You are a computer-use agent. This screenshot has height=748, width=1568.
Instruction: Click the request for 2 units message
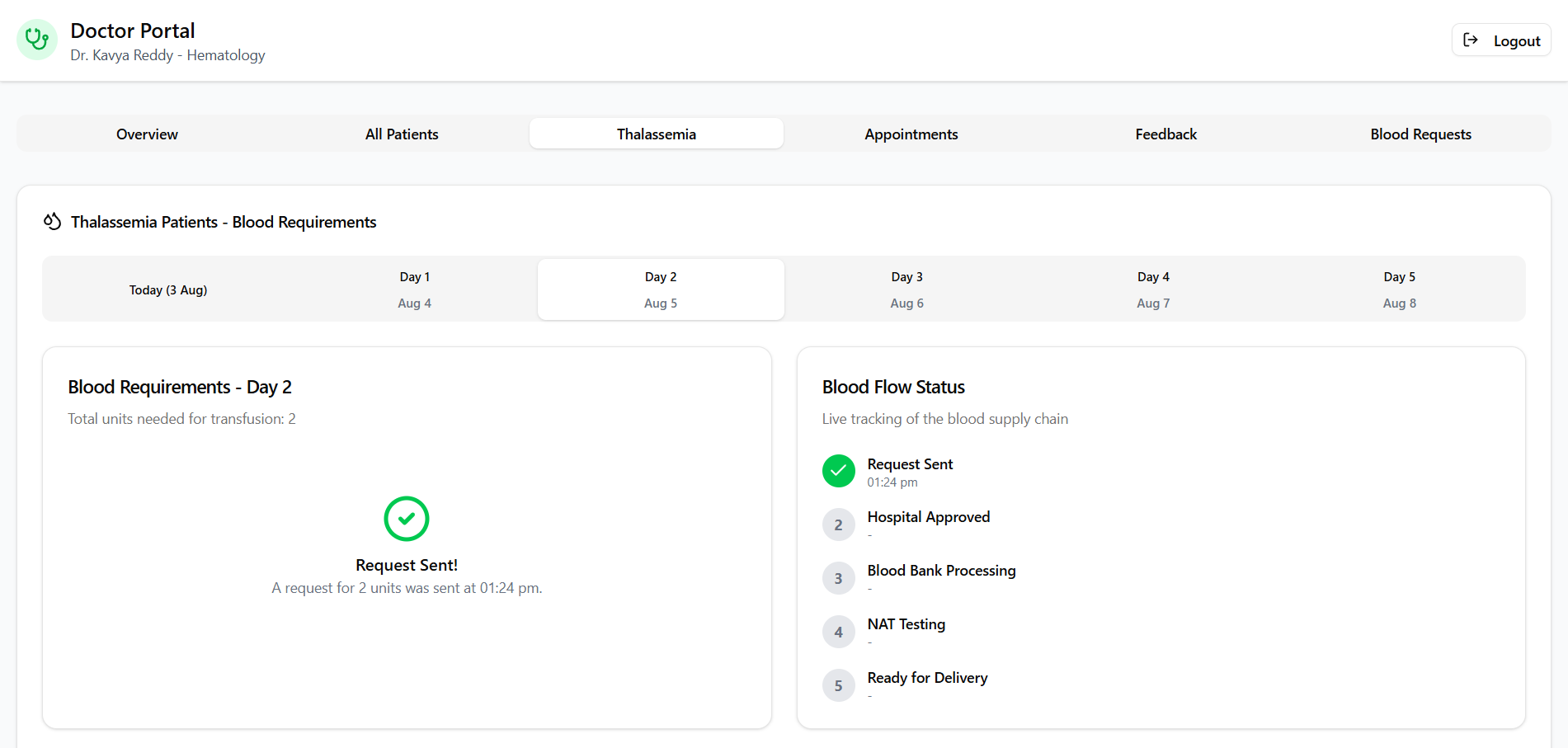tap(407, 588)
